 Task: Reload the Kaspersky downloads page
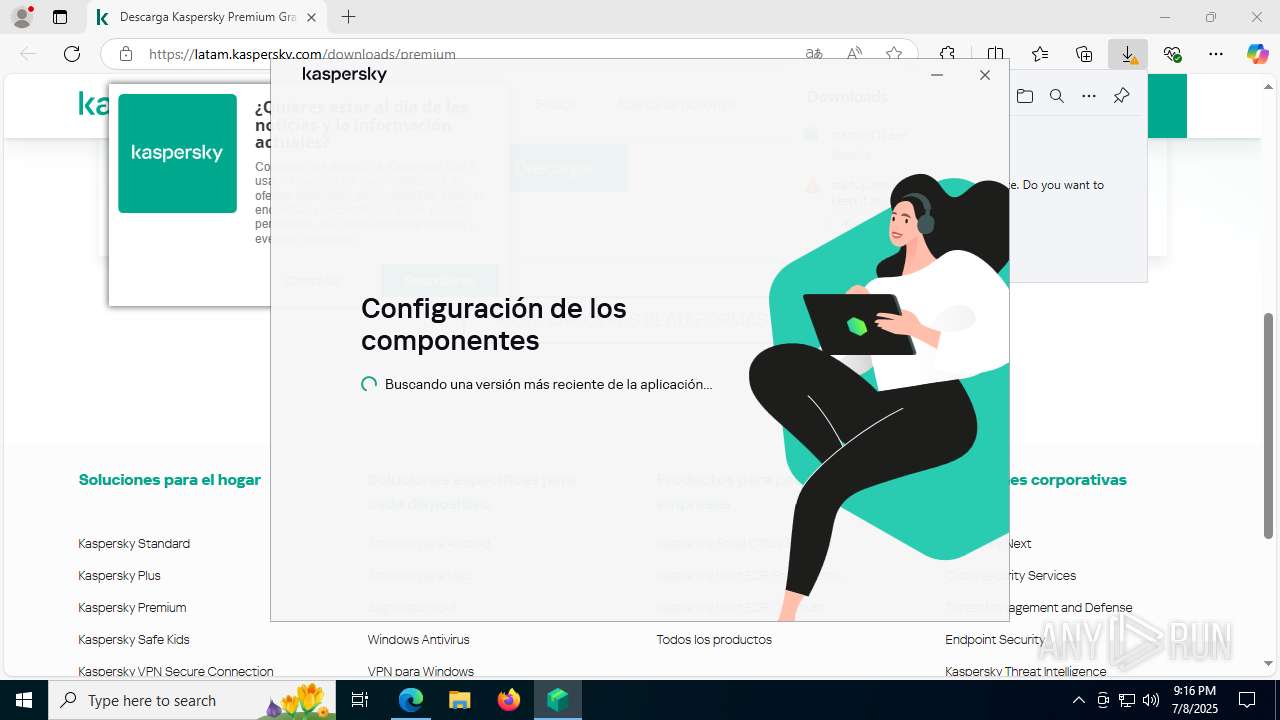point(72,54)
